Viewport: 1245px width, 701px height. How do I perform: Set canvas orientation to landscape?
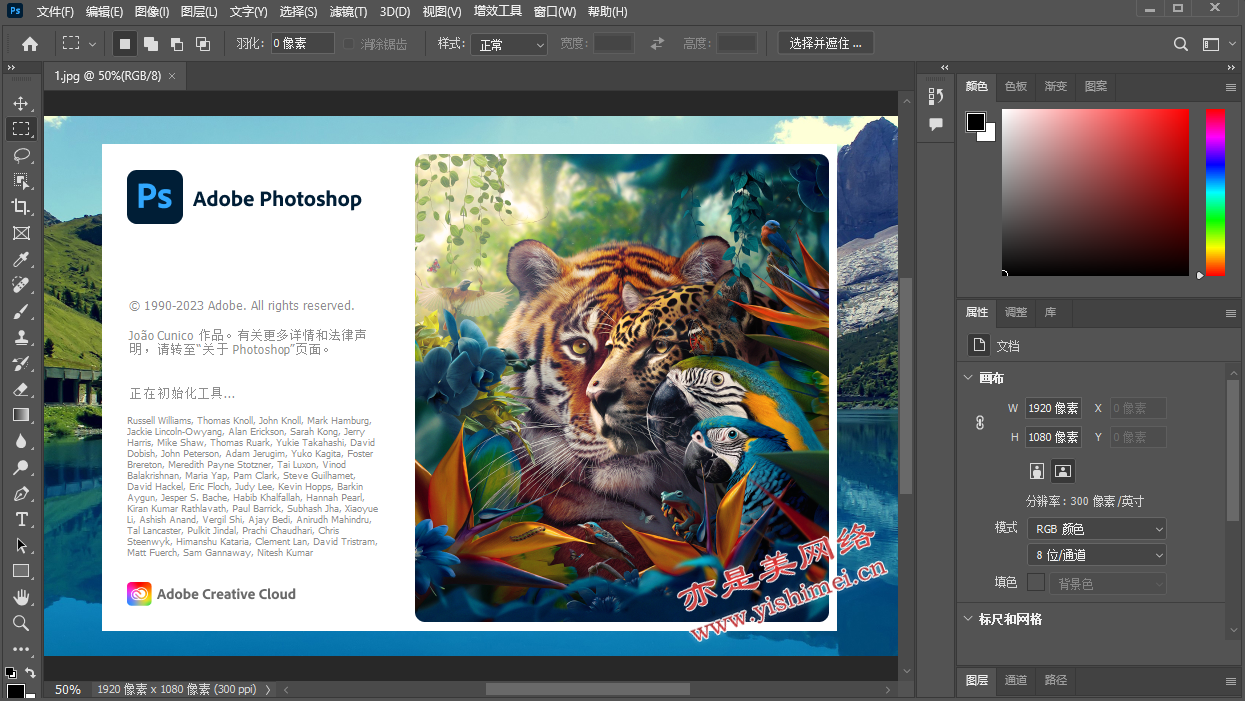pos(1063,470)
